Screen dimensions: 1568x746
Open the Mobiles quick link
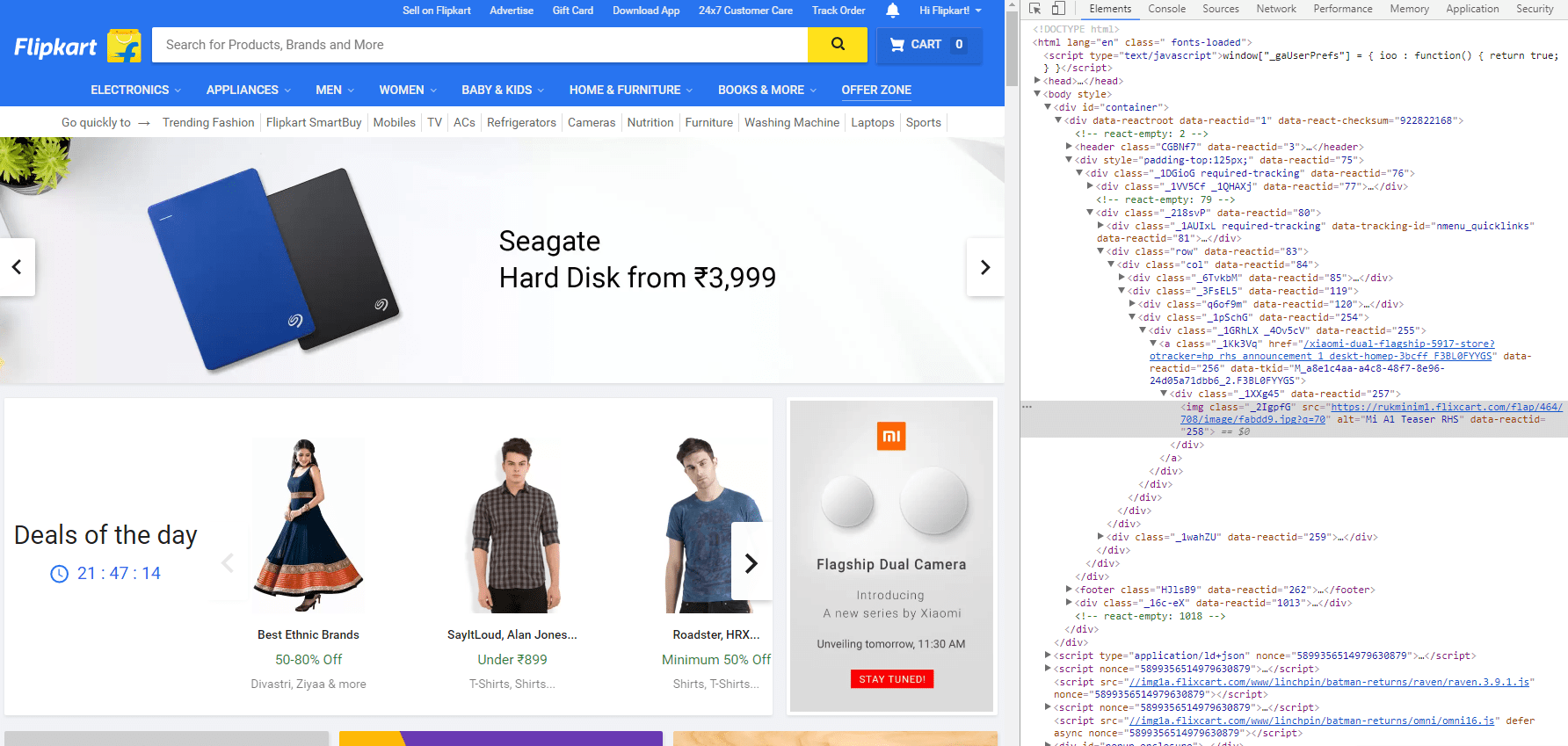(395, 122)
